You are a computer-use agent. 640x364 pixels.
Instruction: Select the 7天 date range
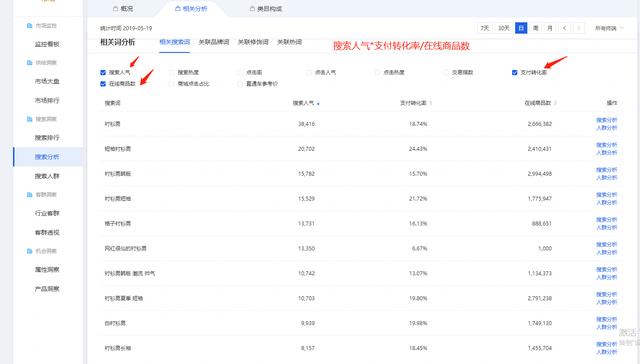[x=484, y=28]
